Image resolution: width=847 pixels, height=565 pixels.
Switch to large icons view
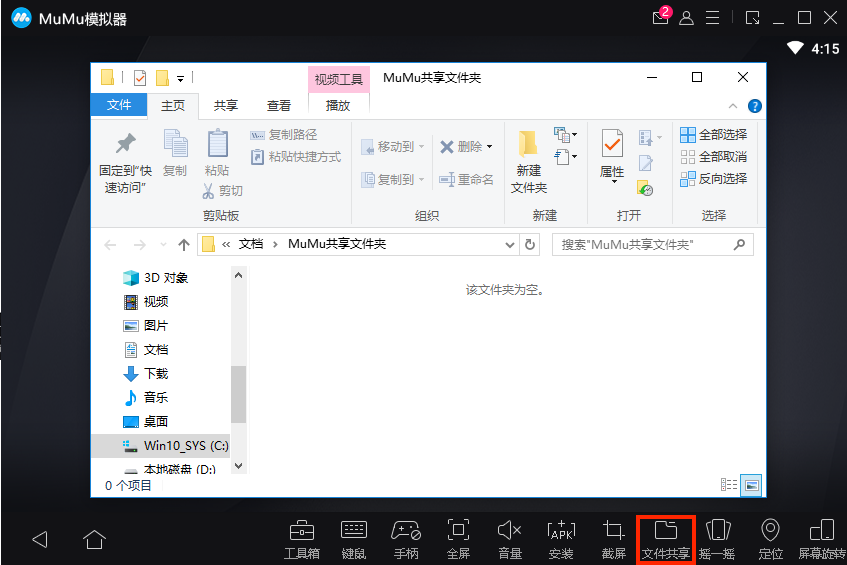click(x=751, y=485)
